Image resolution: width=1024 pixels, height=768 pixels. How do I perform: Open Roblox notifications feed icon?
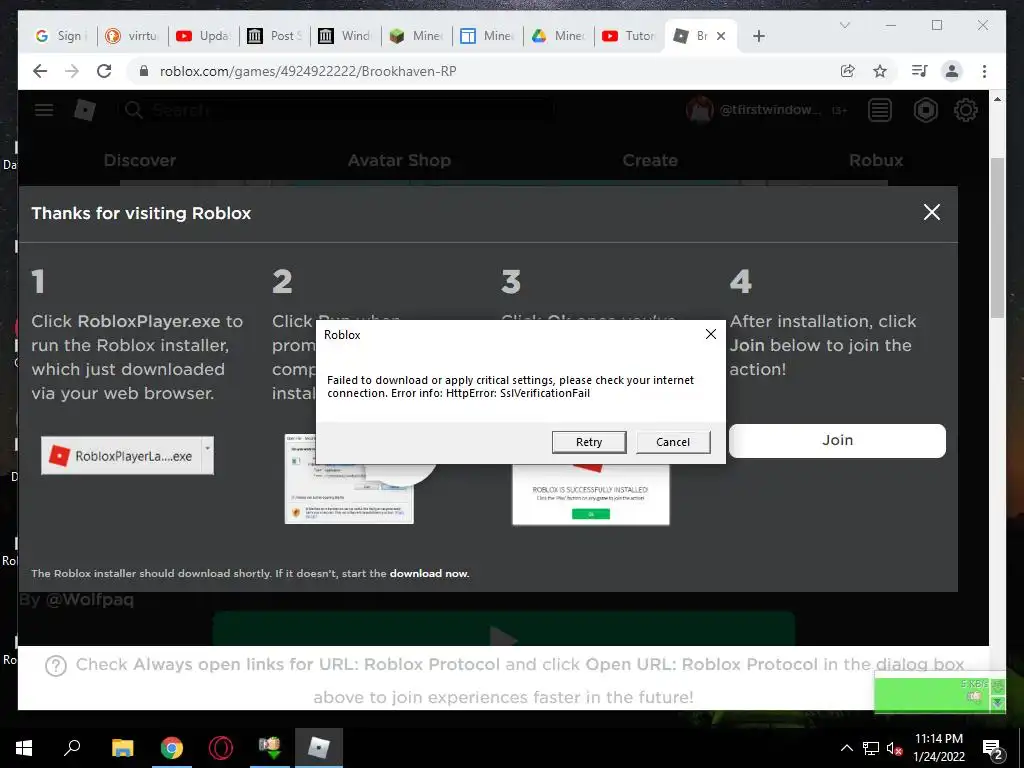click(879, 110)
